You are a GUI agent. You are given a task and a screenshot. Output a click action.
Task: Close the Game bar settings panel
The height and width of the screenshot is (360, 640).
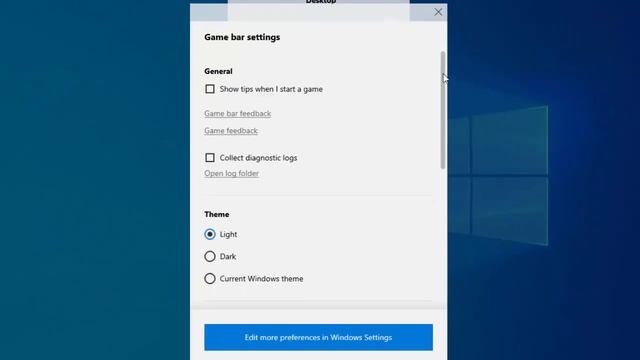438,12
